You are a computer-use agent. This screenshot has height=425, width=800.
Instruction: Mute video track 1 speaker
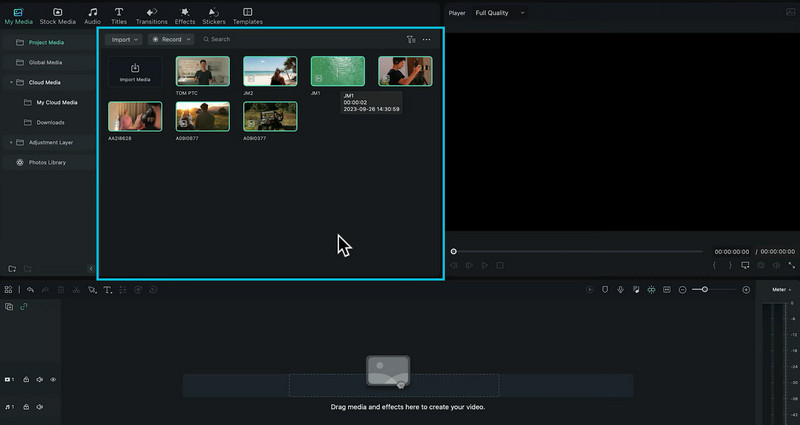(x=40, y=380)
